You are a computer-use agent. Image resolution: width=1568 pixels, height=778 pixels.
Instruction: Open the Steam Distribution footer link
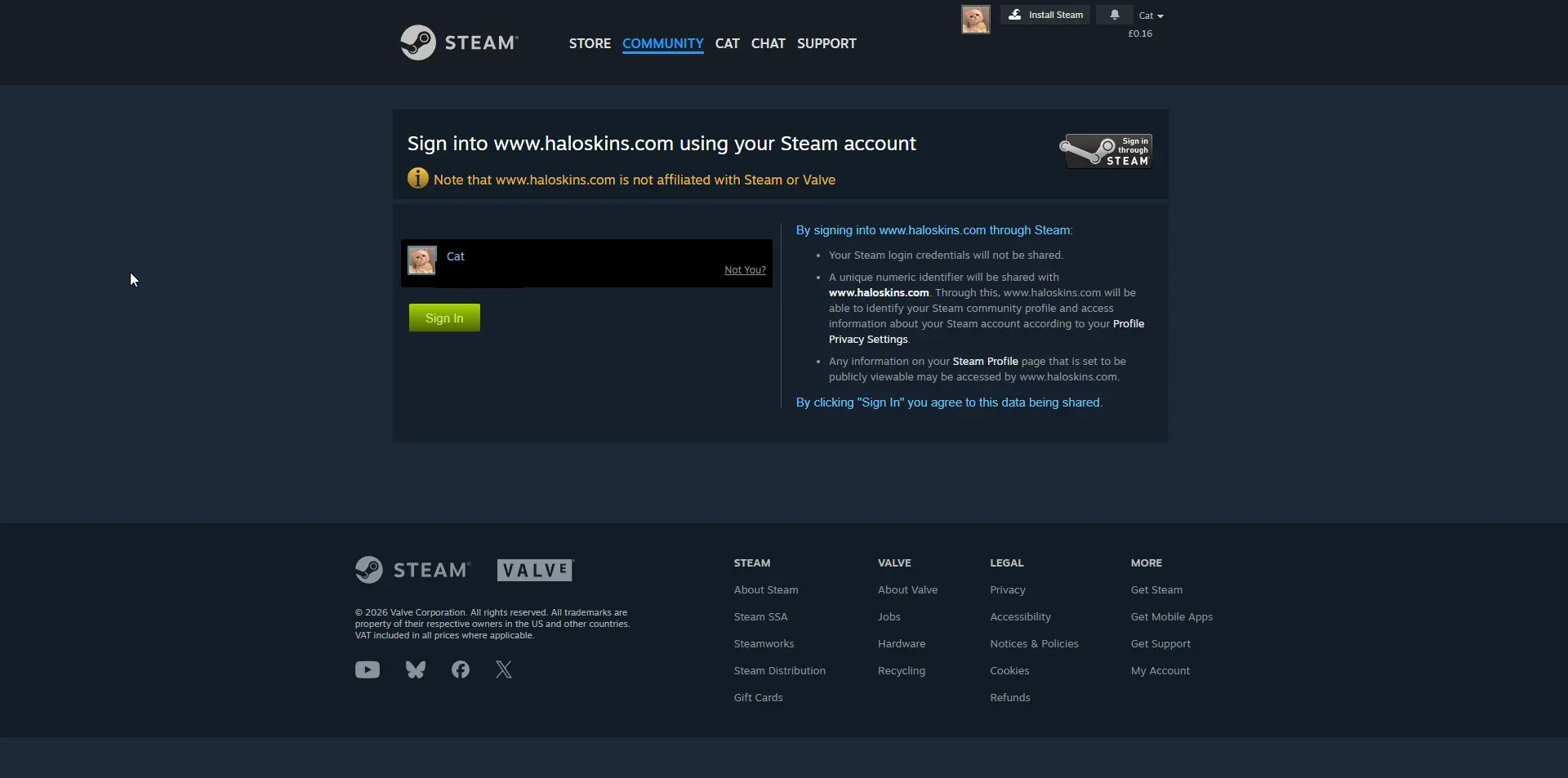pos(779,670)
